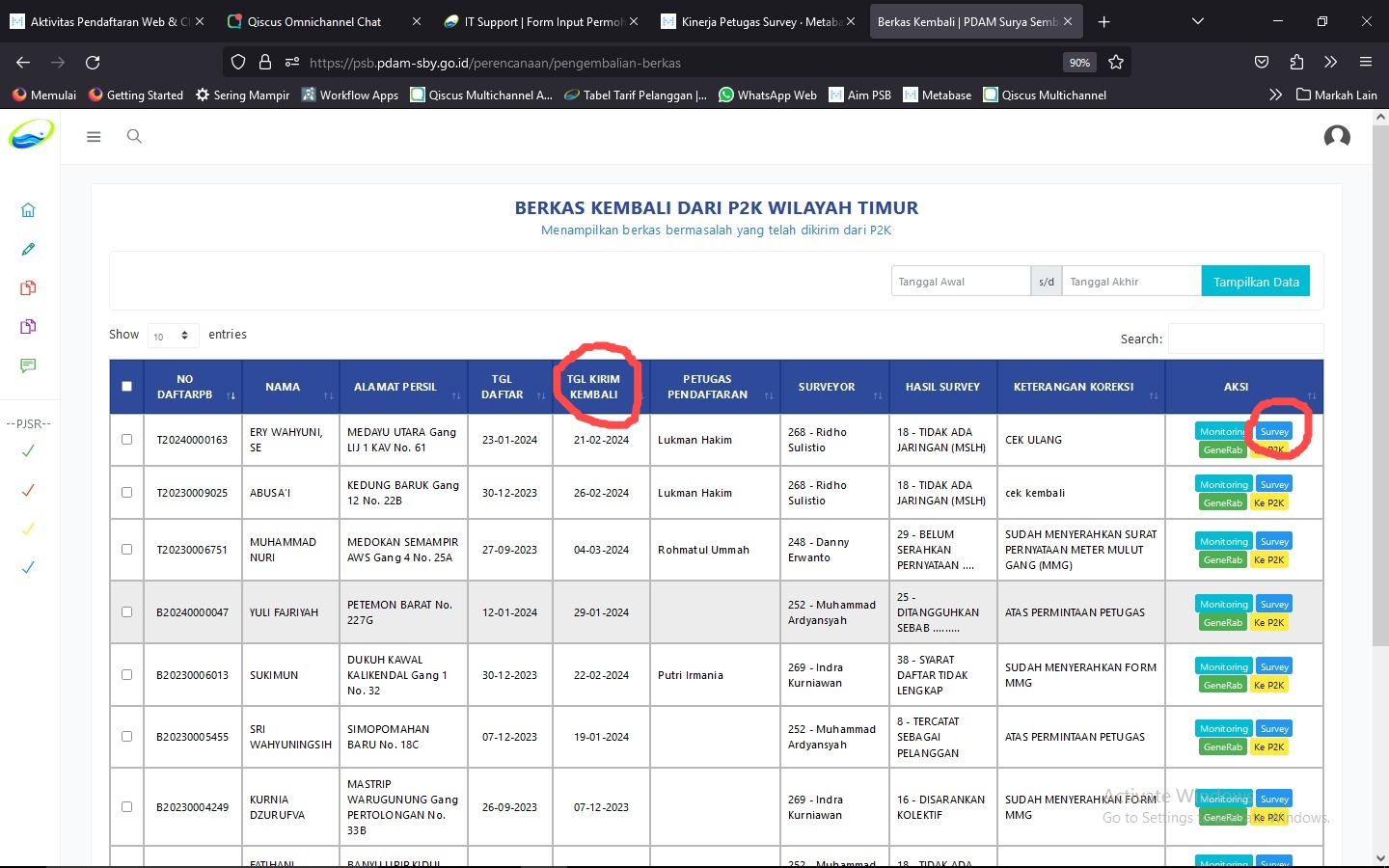Click the yellow checkmark under PJSR
The image size is (1389, 868).
pos(28,529)
